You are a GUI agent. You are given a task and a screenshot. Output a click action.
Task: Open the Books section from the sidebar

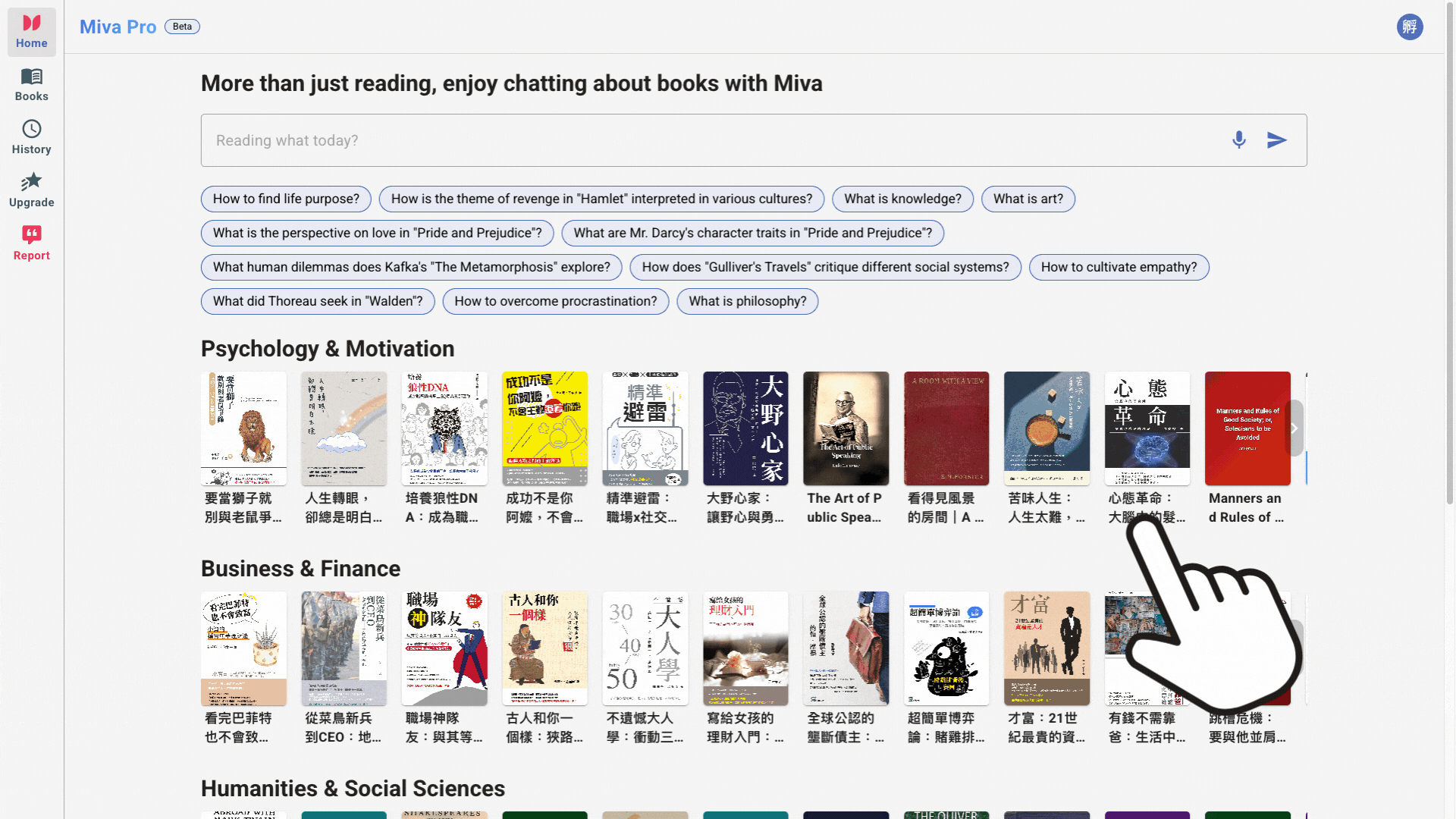(31, 77)
